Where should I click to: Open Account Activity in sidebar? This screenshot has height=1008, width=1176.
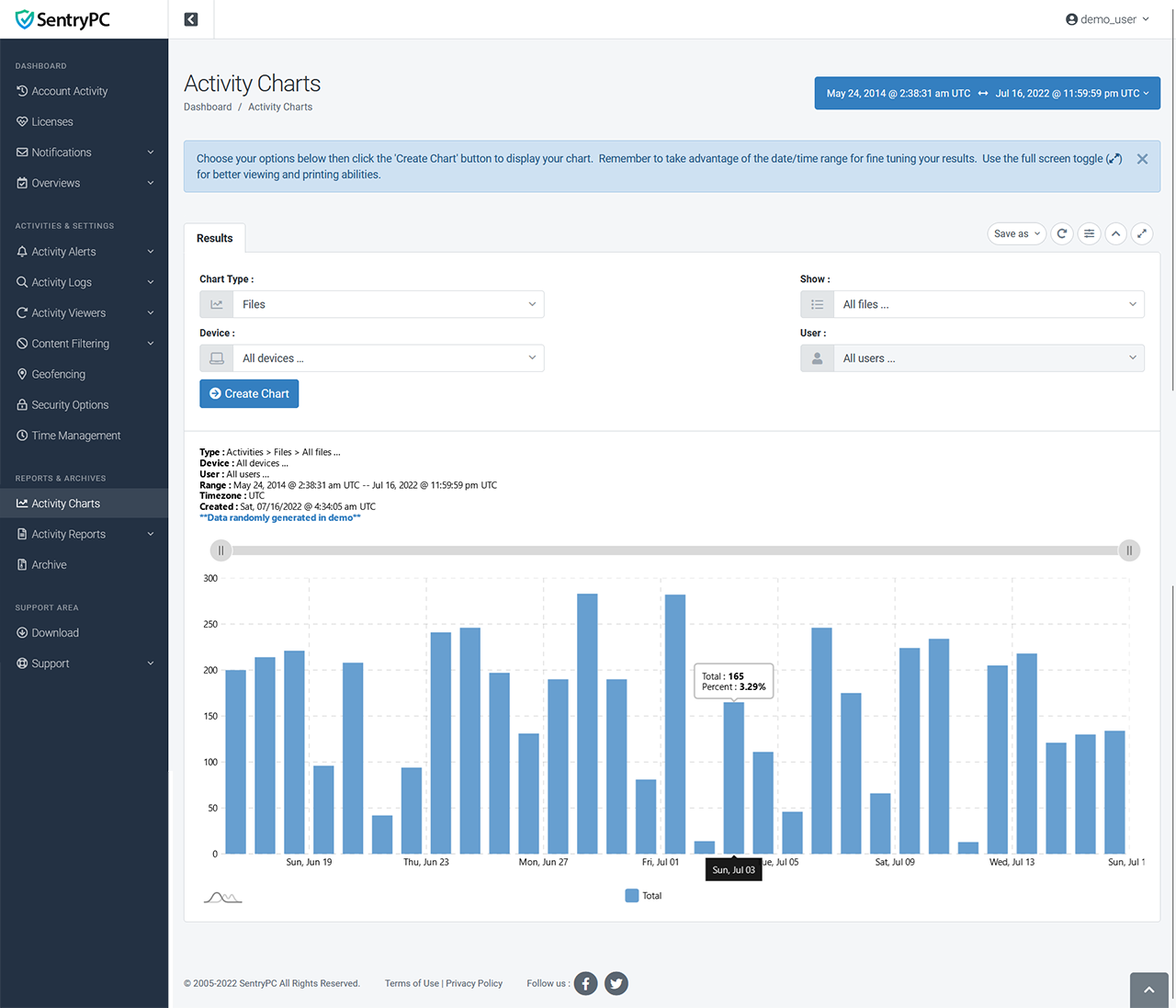[x=84, y=91]
